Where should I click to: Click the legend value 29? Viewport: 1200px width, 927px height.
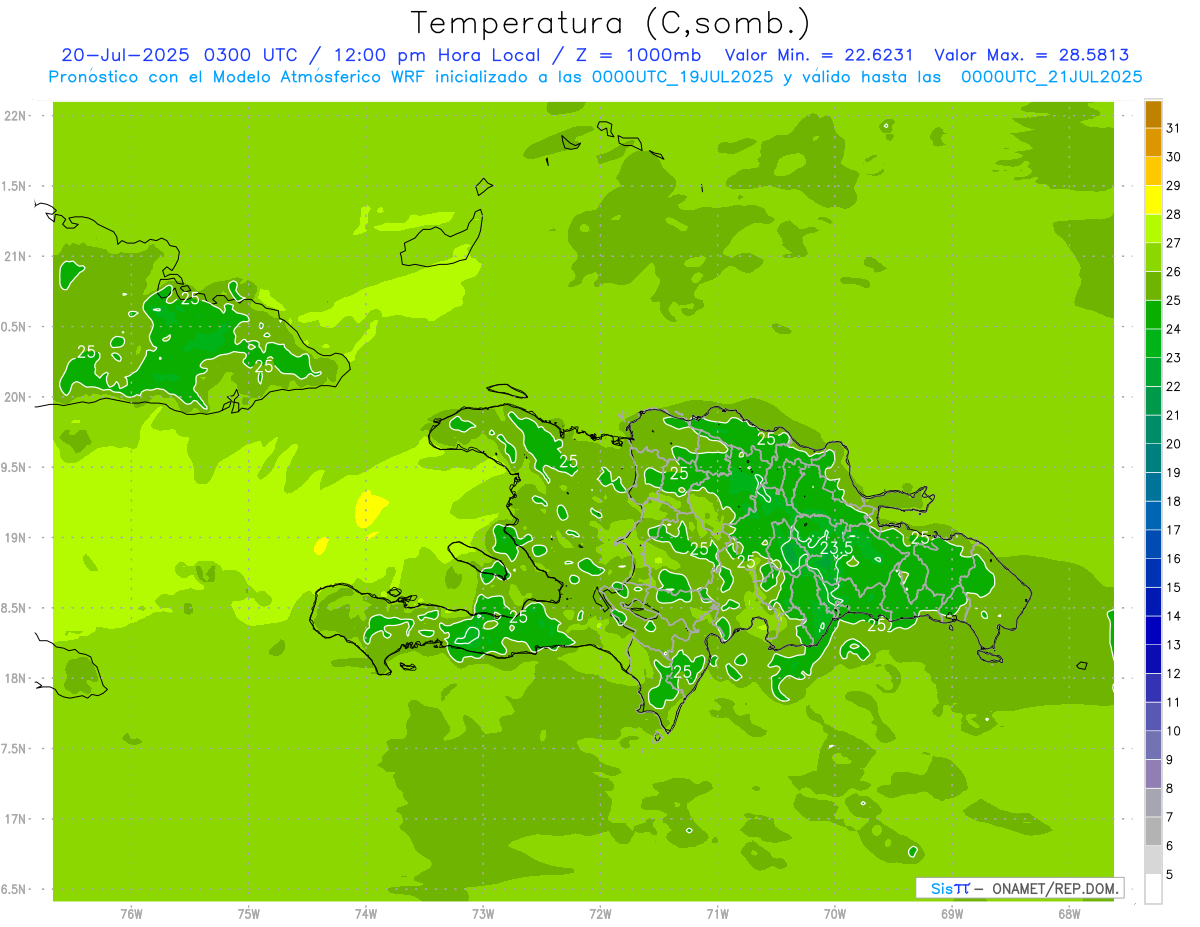[x=1173, y=185]
